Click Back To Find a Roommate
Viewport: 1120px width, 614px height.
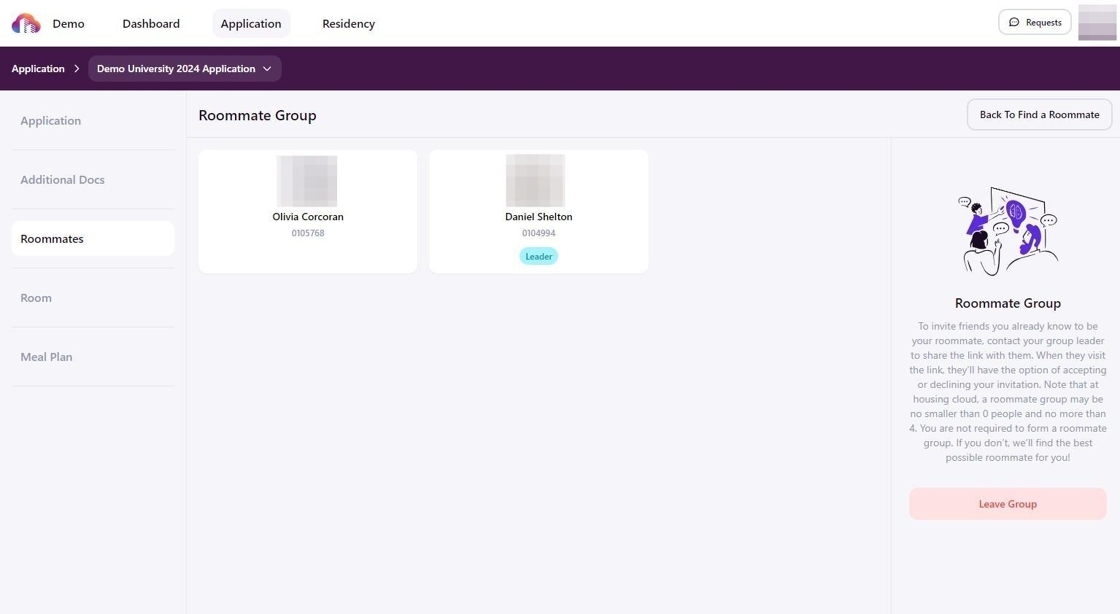click(x=1039, y=115)
